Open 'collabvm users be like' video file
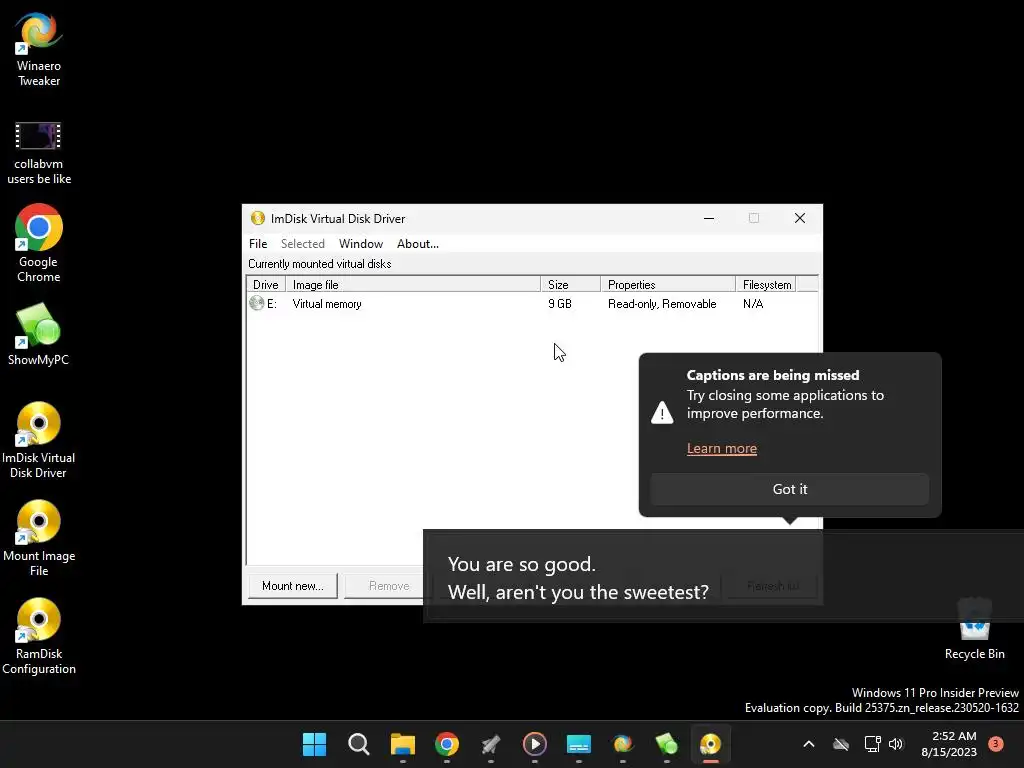 (39, 153)
